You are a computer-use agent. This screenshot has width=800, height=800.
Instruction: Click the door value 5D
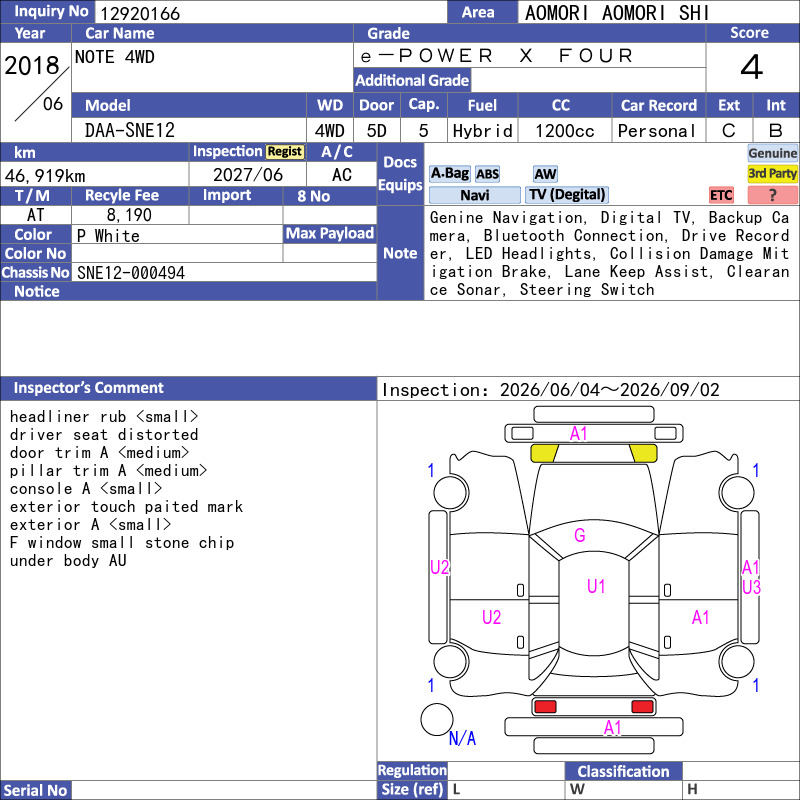click(377, 131)
